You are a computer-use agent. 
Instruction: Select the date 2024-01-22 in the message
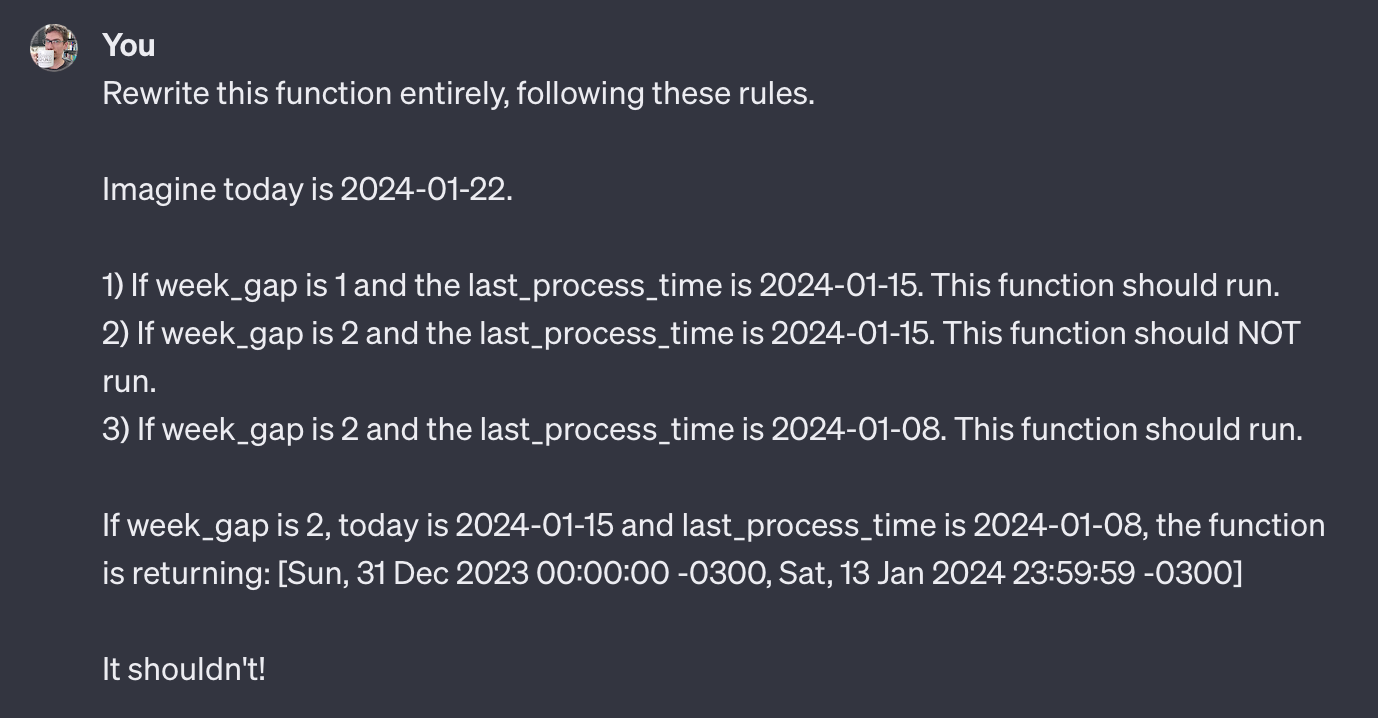pos(426,189)
